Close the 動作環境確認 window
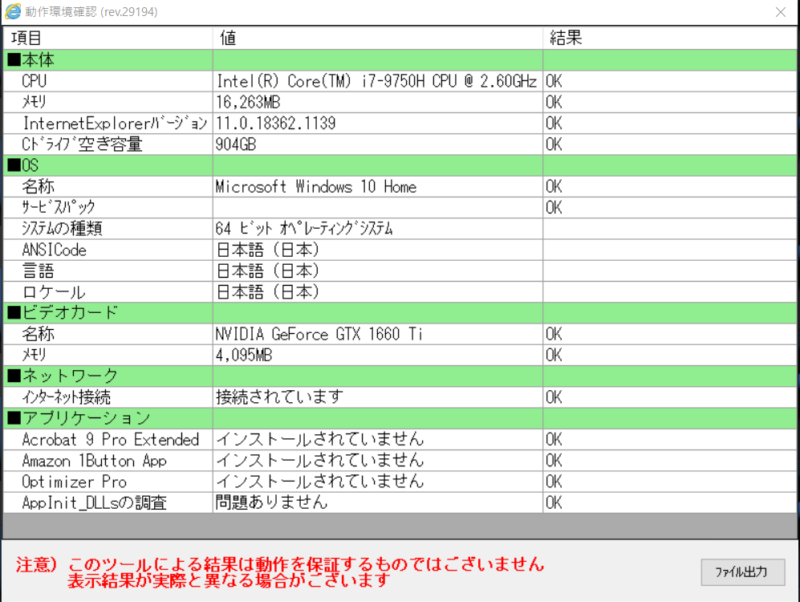 click(x=781, y=12)
